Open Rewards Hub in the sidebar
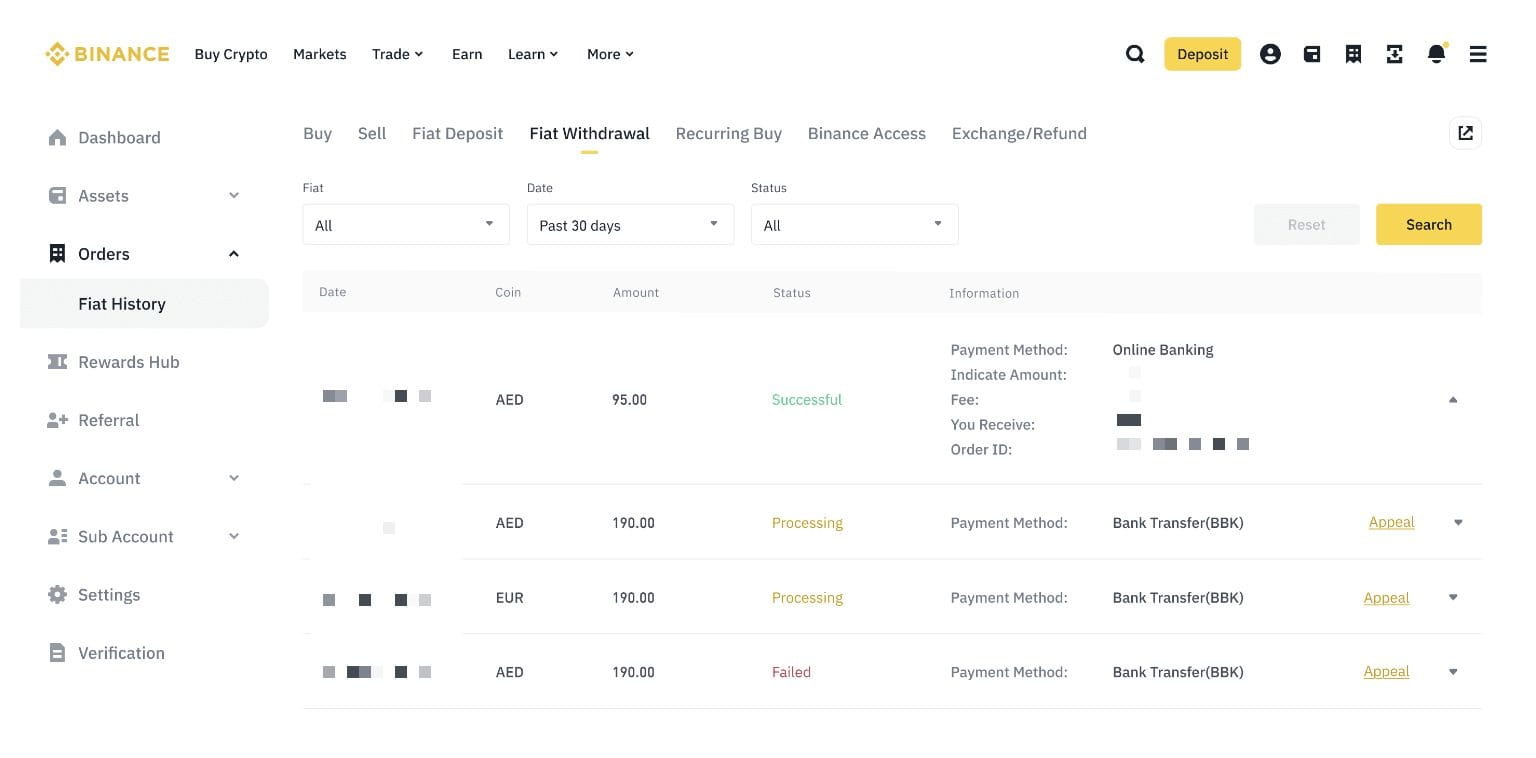Image resolution: width=1536 pixels, height=758 pixels. pos(128,362)
